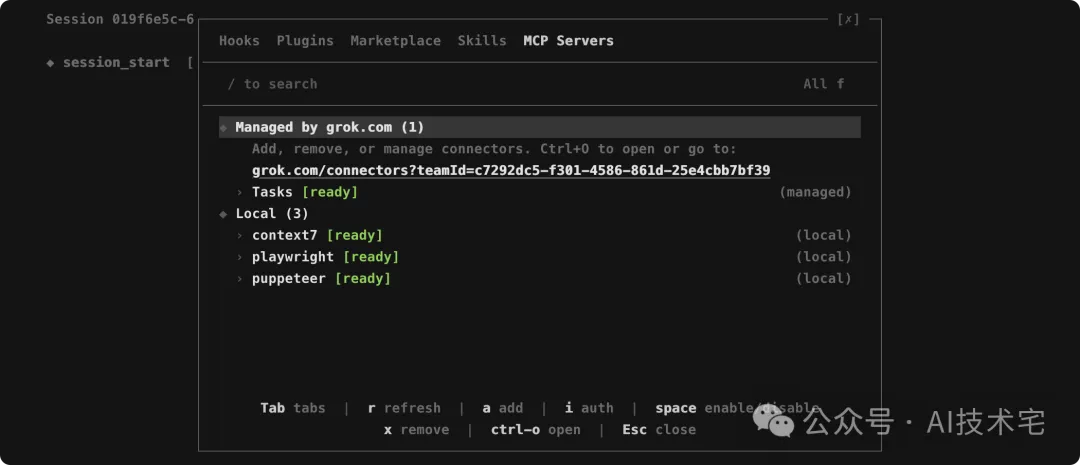Close the dialog with the [x] button
Image resolution: width=1080 pixels, height=465 pixels.
848,19
